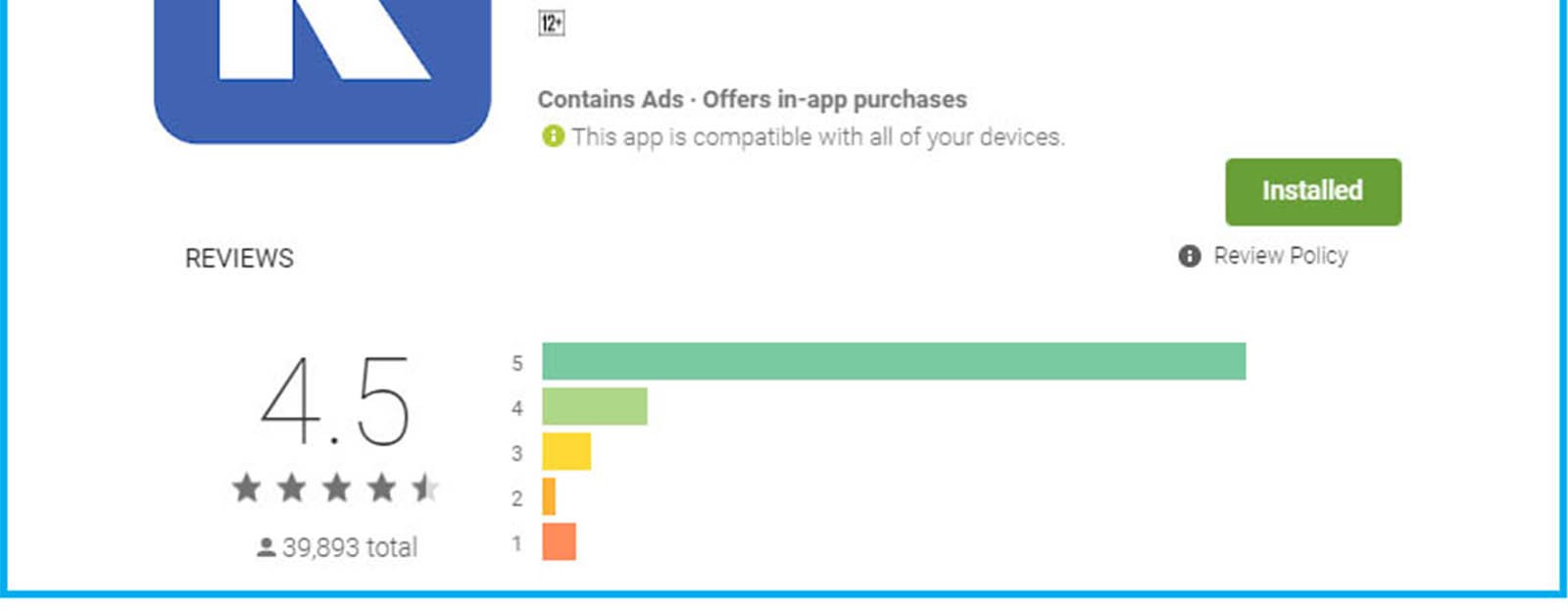Viewport: 1568px width, 611px height.
Task: Select the 2-star orange rating bar
Action: [x=549, y=496]
